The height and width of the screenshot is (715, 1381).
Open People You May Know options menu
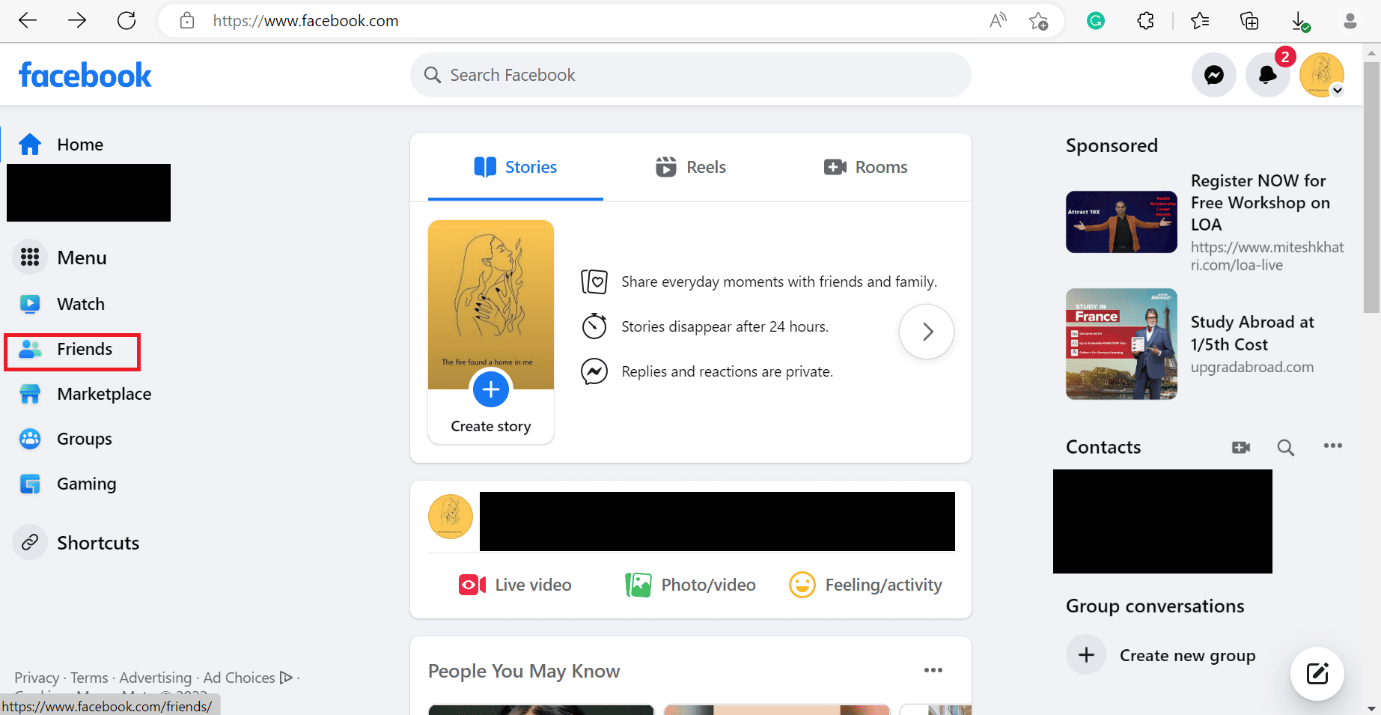coord(933,671)
